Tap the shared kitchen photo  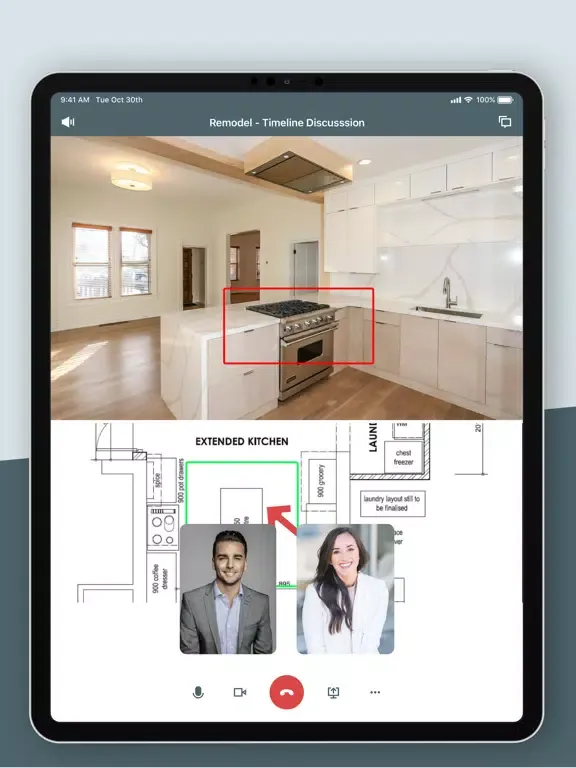(x=287, y=278)
